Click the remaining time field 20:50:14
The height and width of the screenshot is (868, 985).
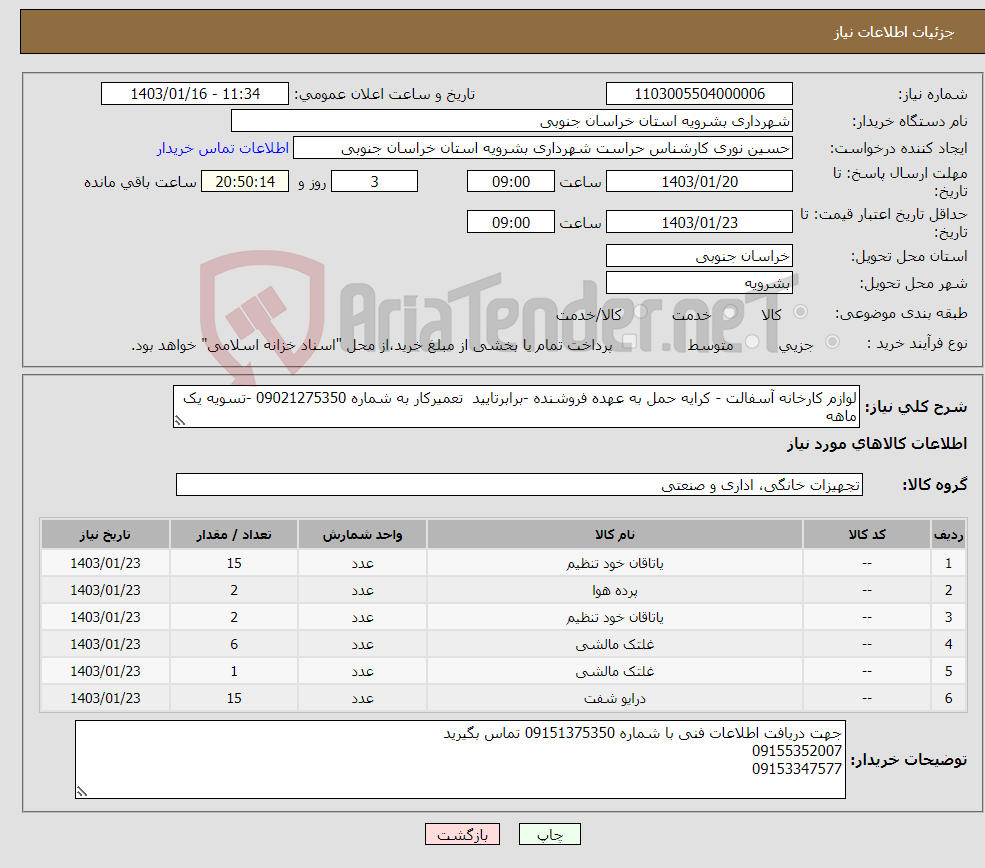pos(245,182)
